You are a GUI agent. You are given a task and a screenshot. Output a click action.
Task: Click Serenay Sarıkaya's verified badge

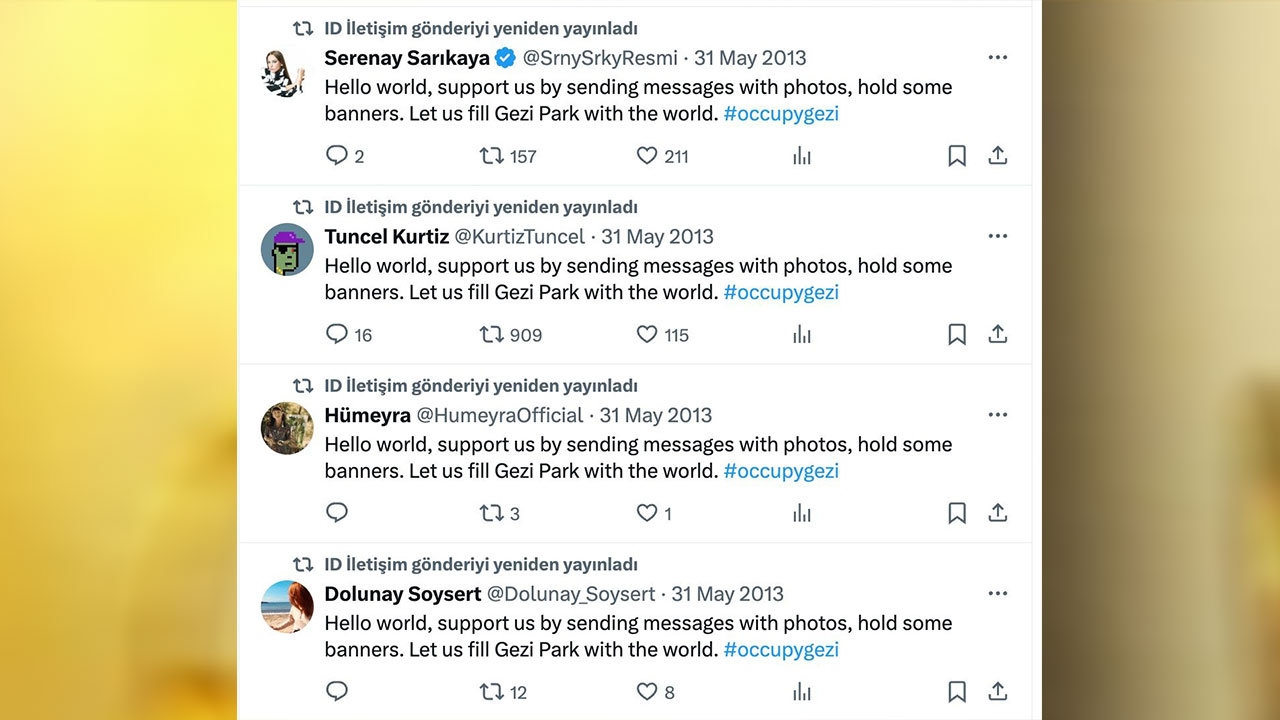pyautogui.click(x=505, y=58)
